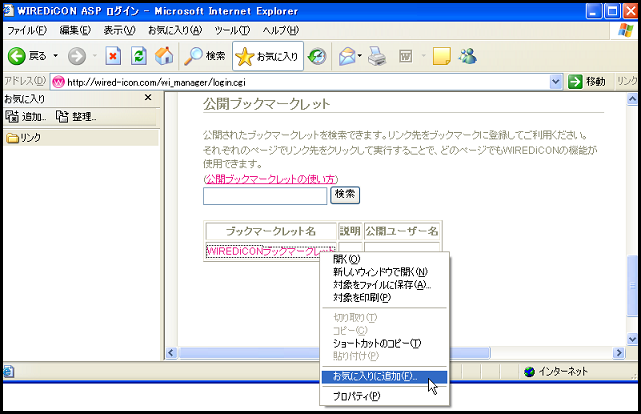The height and width of the screenshot is (414, 641).
Task: Click the 検索 button beside the search field
Action: [345, 195]
